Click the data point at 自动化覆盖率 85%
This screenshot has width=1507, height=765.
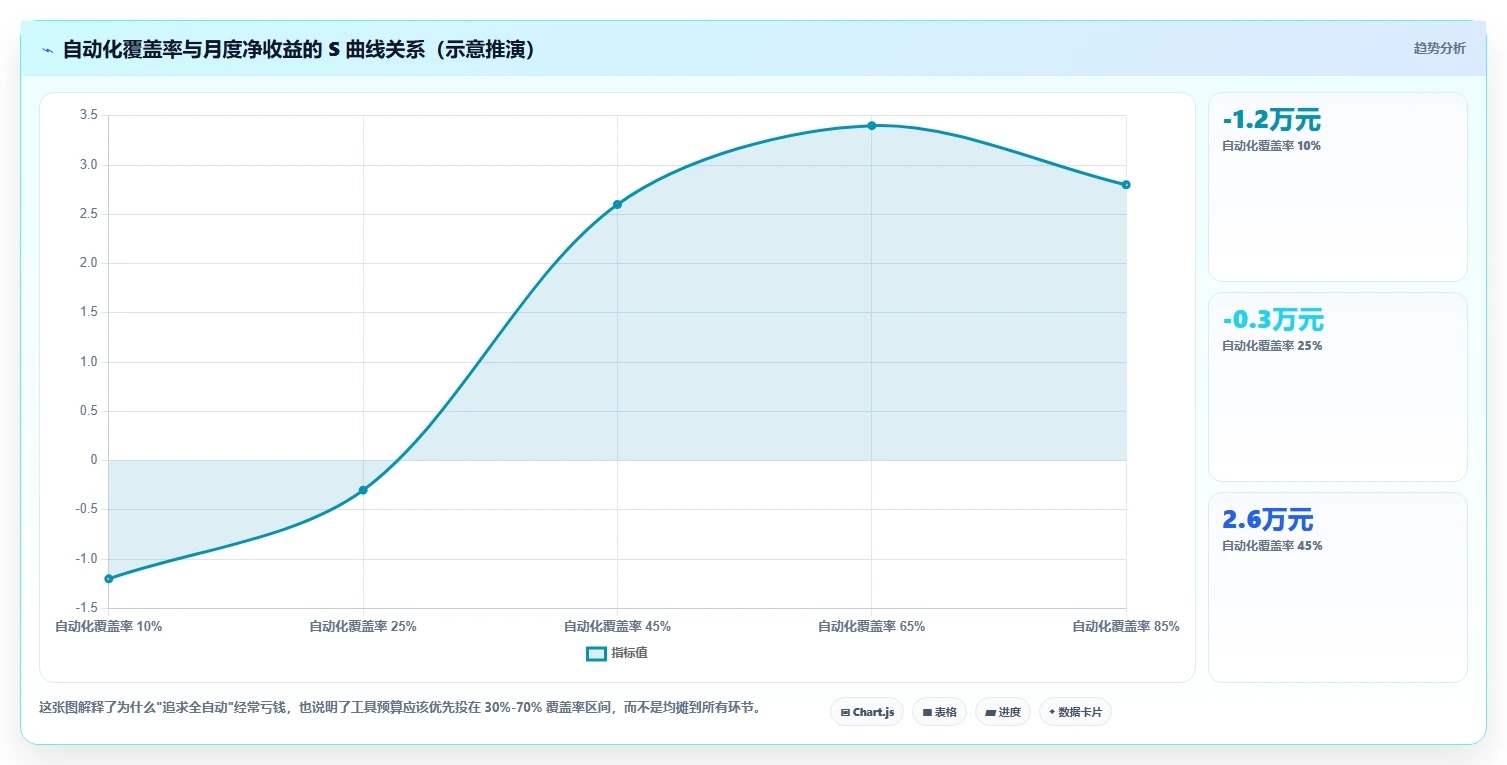[1126, 184]
